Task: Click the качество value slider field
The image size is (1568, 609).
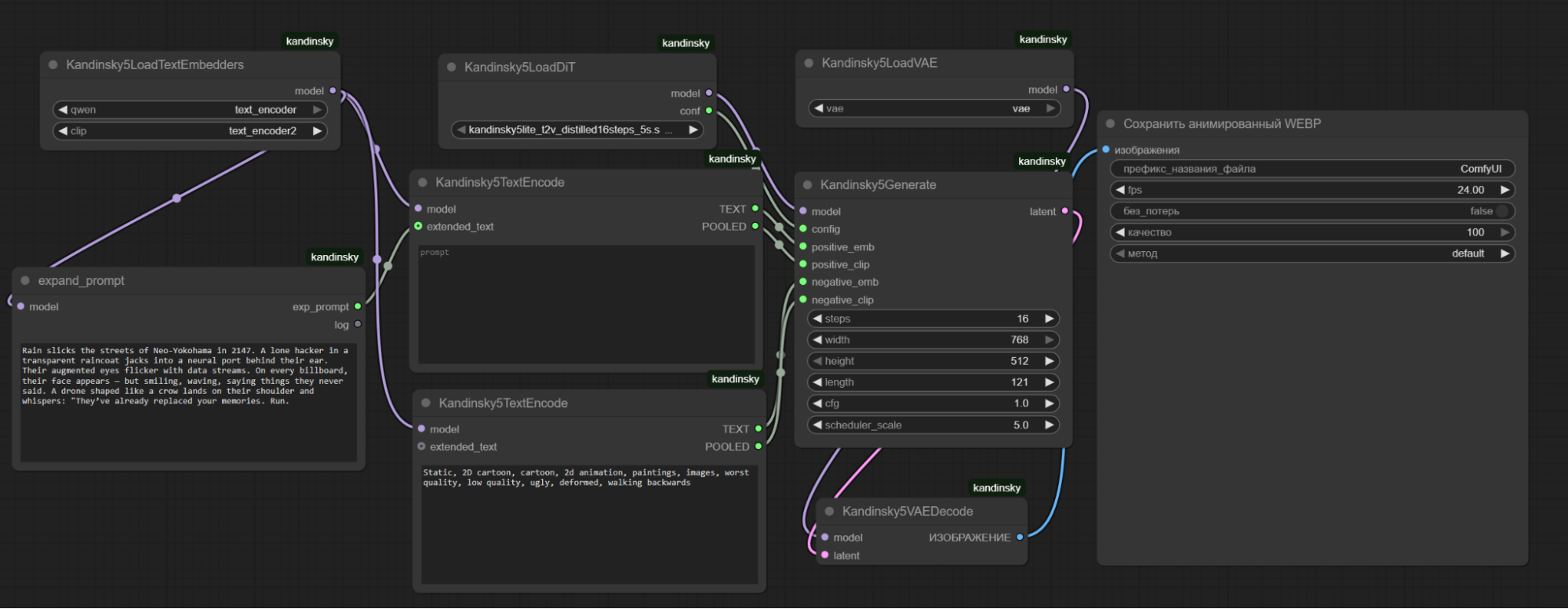Action: point(1312,232)
